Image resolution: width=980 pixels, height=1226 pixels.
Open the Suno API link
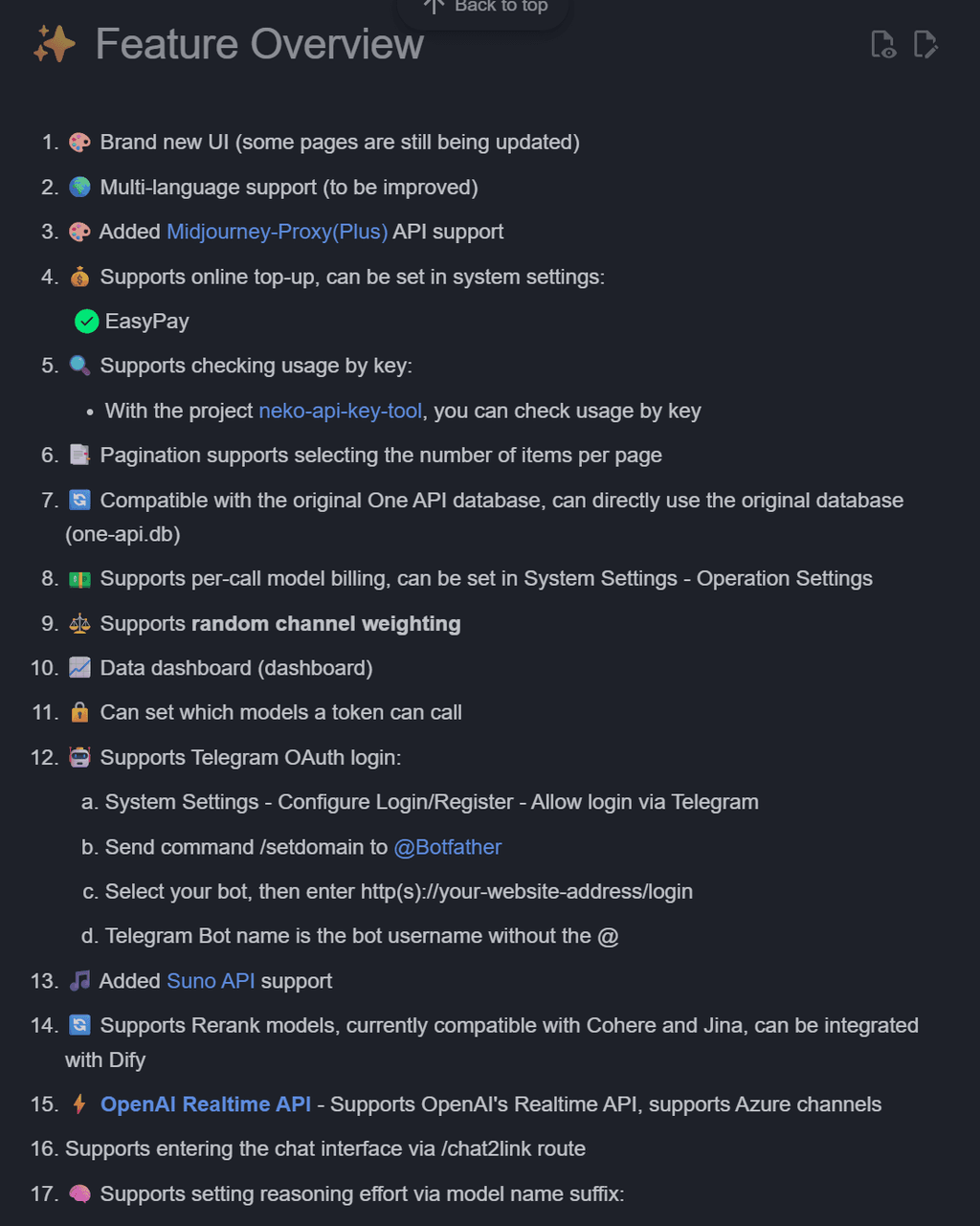point(211,981)
